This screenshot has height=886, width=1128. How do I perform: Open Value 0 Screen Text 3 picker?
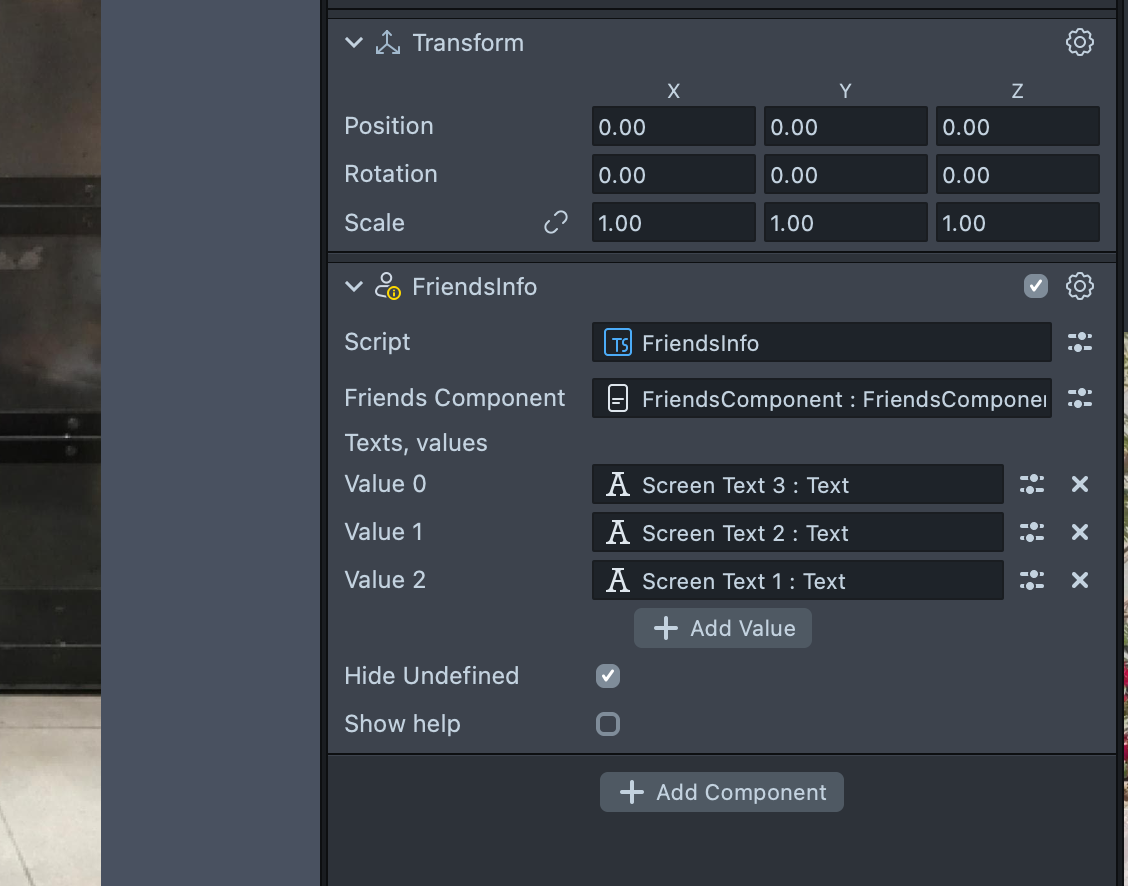797,485
